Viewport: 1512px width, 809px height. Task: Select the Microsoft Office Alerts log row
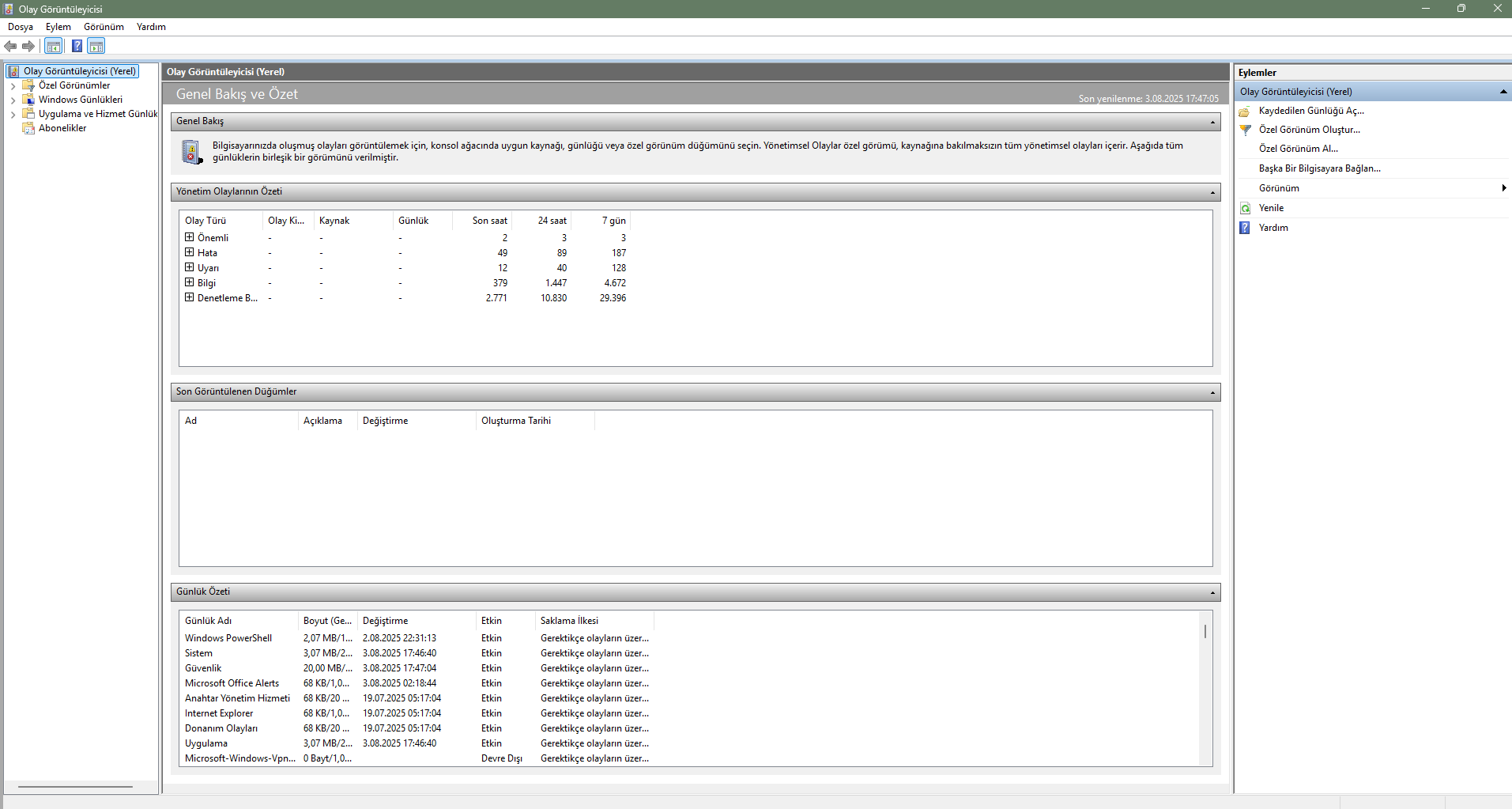click(x=417, y=683)
